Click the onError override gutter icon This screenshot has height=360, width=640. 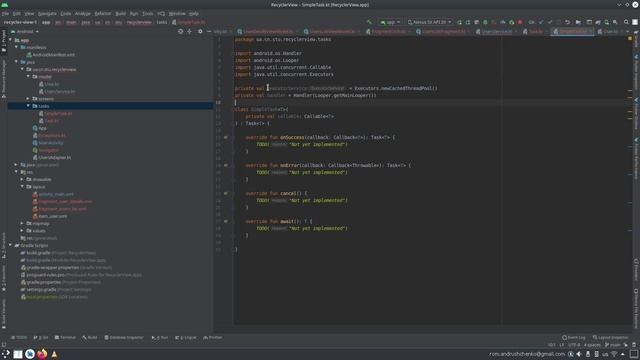226,165
